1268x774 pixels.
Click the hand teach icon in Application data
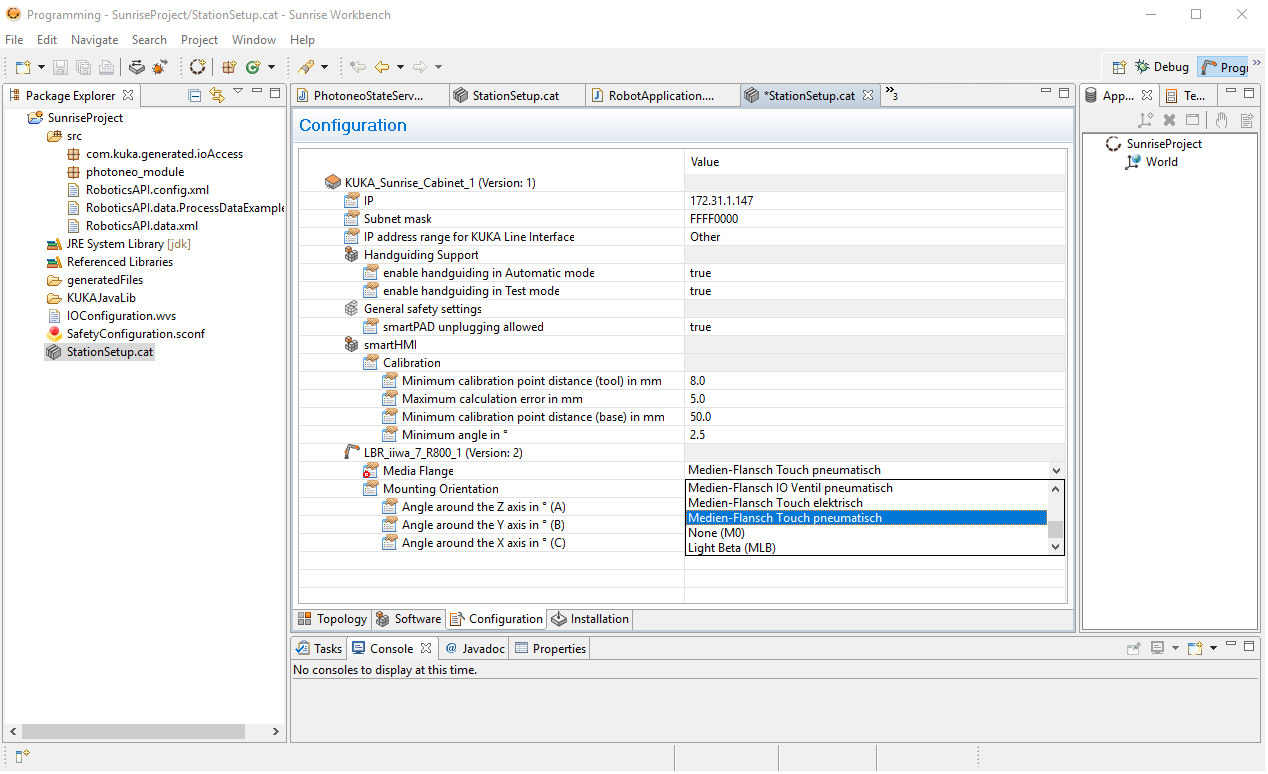tap(1221, 120)
